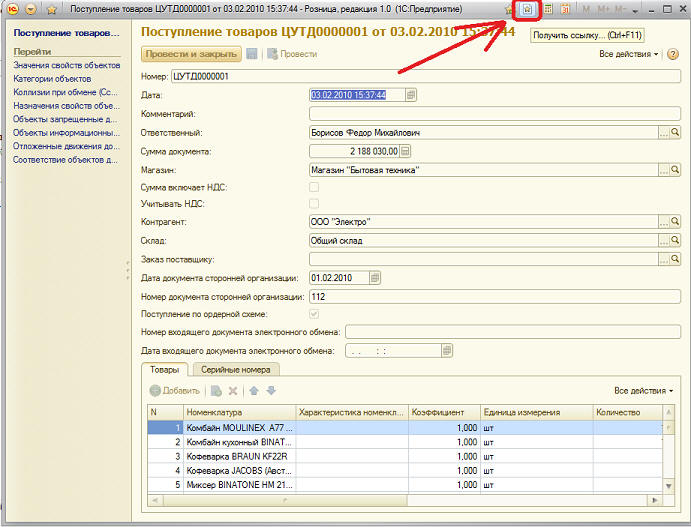
Task: Click the select (...) button for Магазин
Action: click(664, 170)
